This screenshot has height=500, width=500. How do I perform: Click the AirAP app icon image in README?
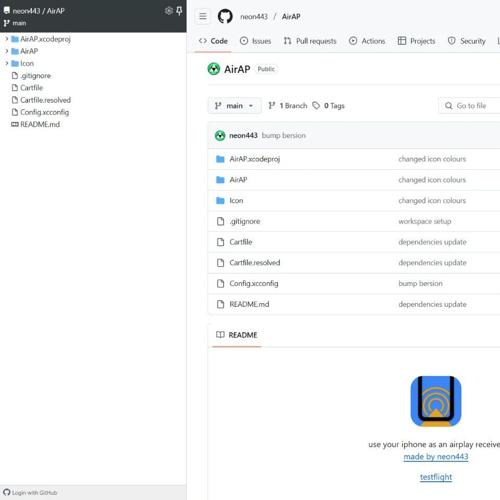(x=436, y=401)
